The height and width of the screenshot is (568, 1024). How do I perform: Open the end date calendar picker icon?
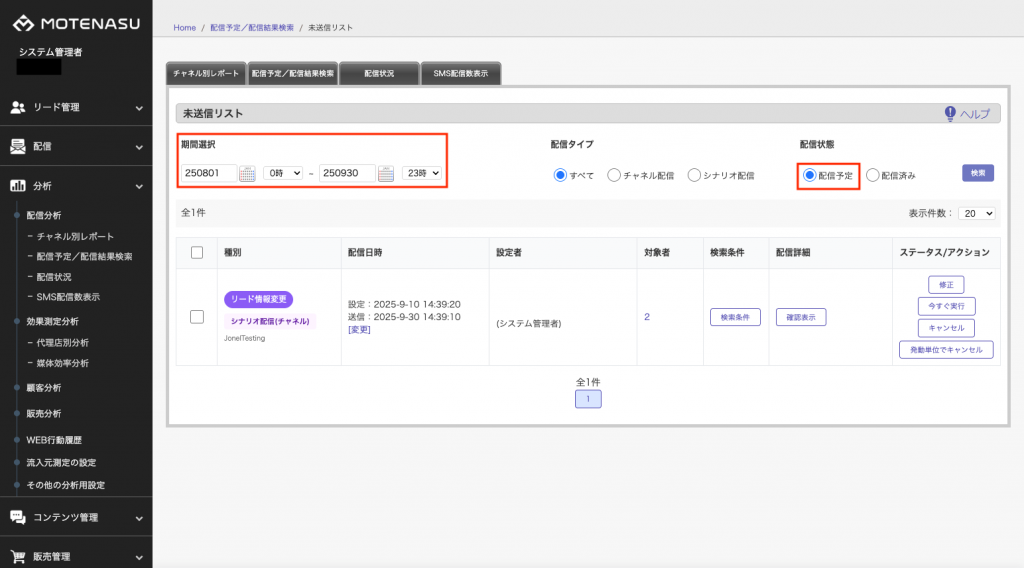tap(386, 174)
